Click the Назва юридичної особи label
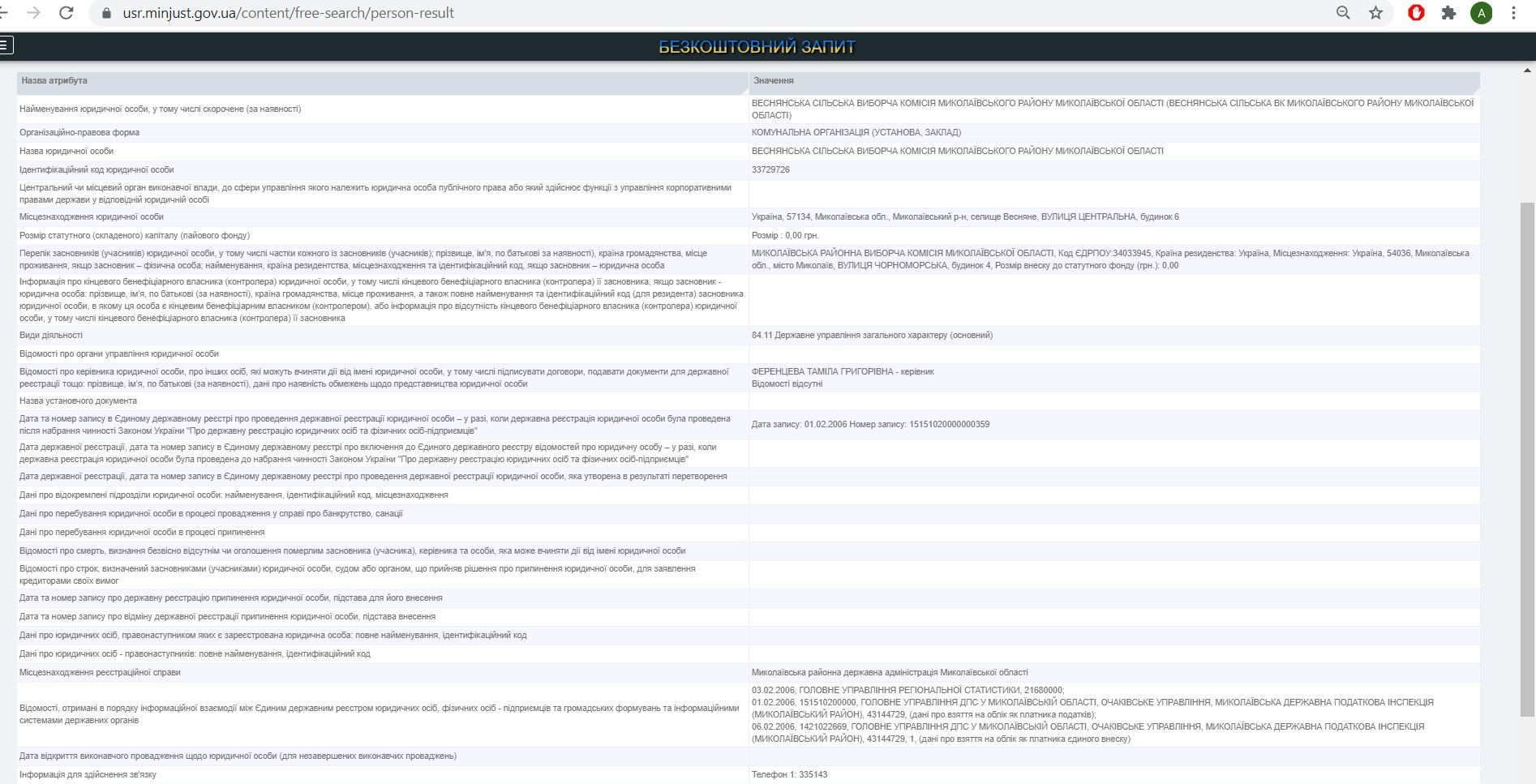The height and width of the screenshot is (784, 1536). coord(67,151)
